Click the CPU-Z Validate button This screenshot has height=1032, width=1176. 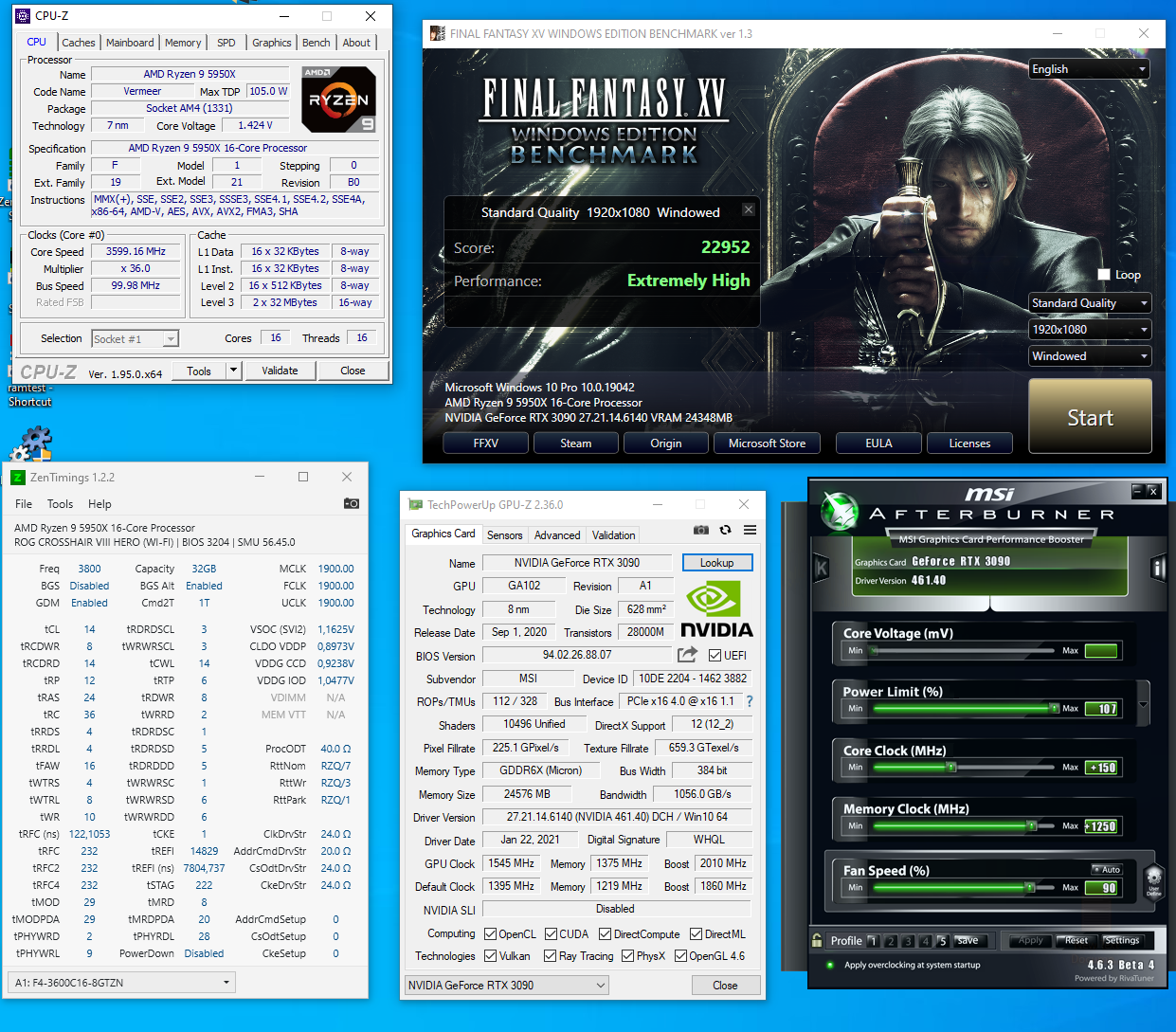(x=280, y=371)
